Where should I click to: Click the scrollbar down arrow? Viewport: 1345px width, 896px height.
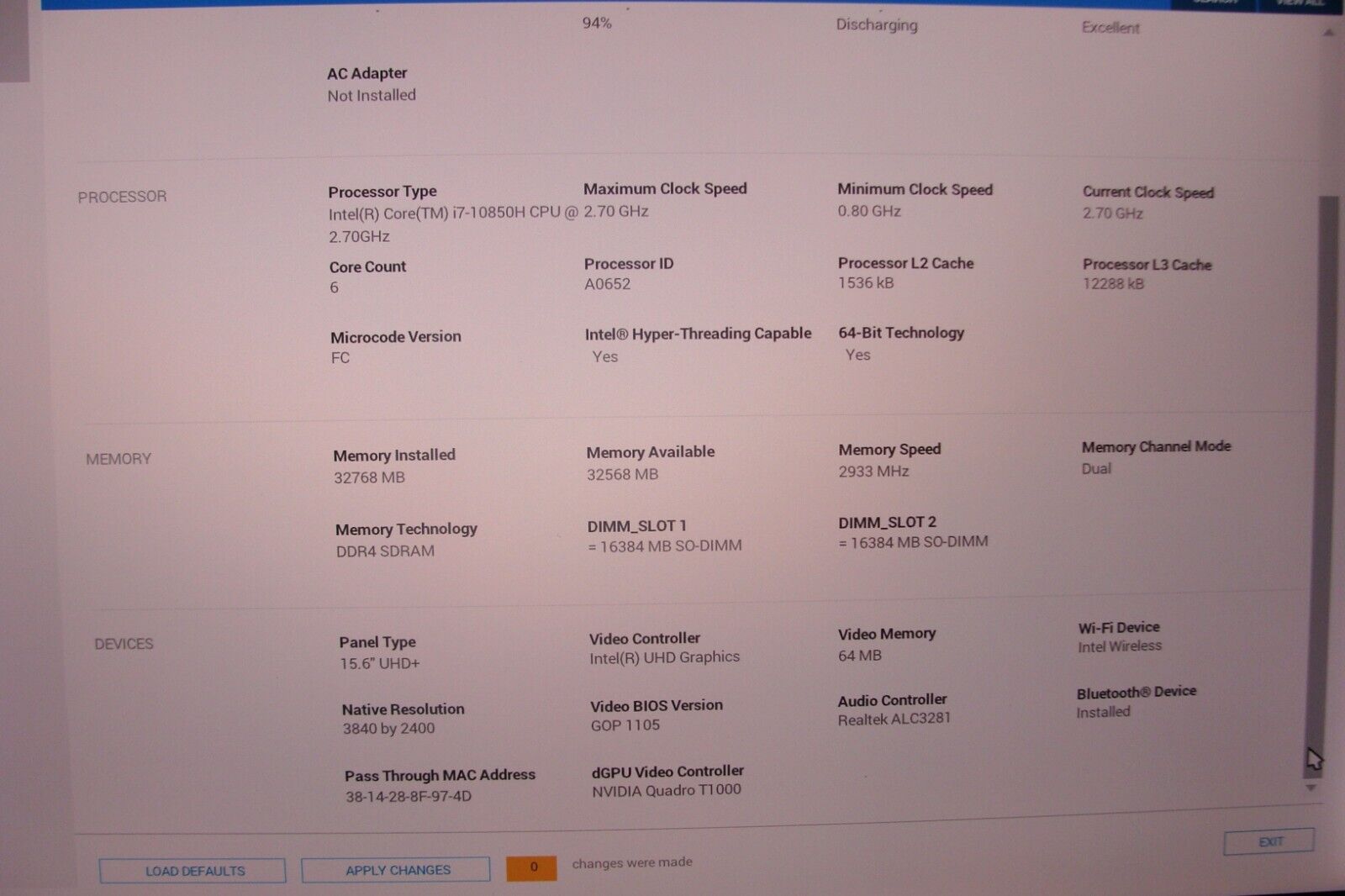click(x=1311, y=788)
